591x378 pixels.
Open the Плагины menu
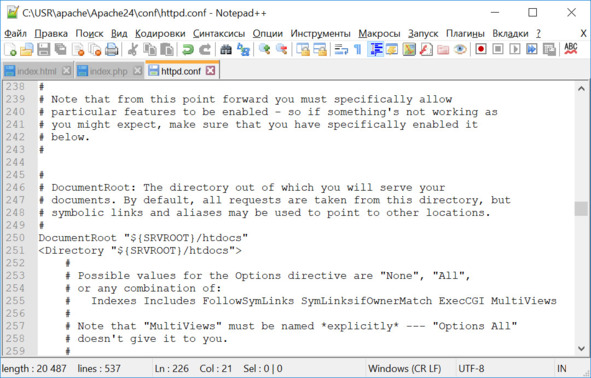tap(465, 34)
